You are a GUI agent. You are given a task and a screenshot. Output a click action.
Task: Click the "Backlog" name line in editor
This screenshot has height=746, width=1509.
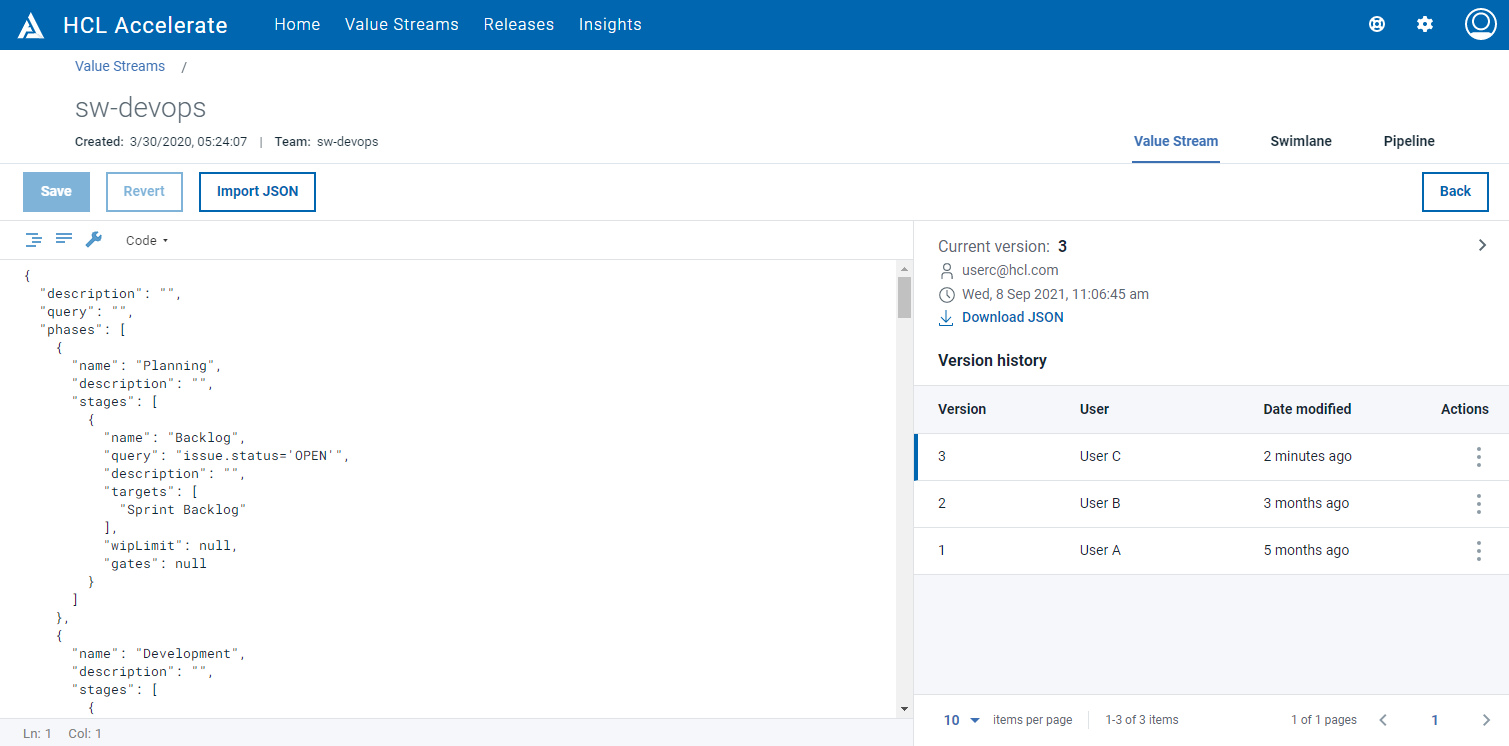point(174,438)
